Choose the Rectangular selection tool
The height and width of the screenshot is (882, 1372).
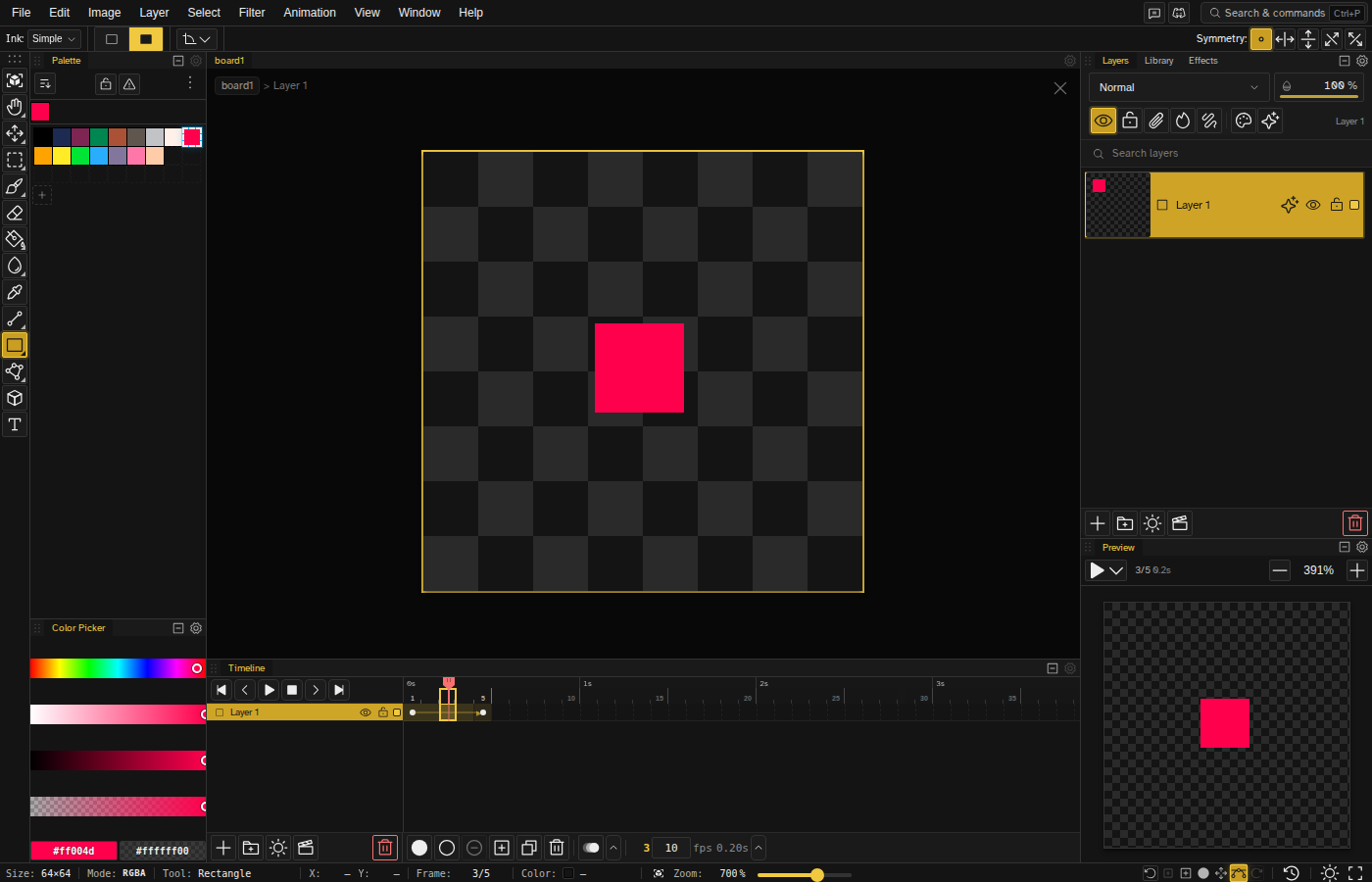[15, 160]
